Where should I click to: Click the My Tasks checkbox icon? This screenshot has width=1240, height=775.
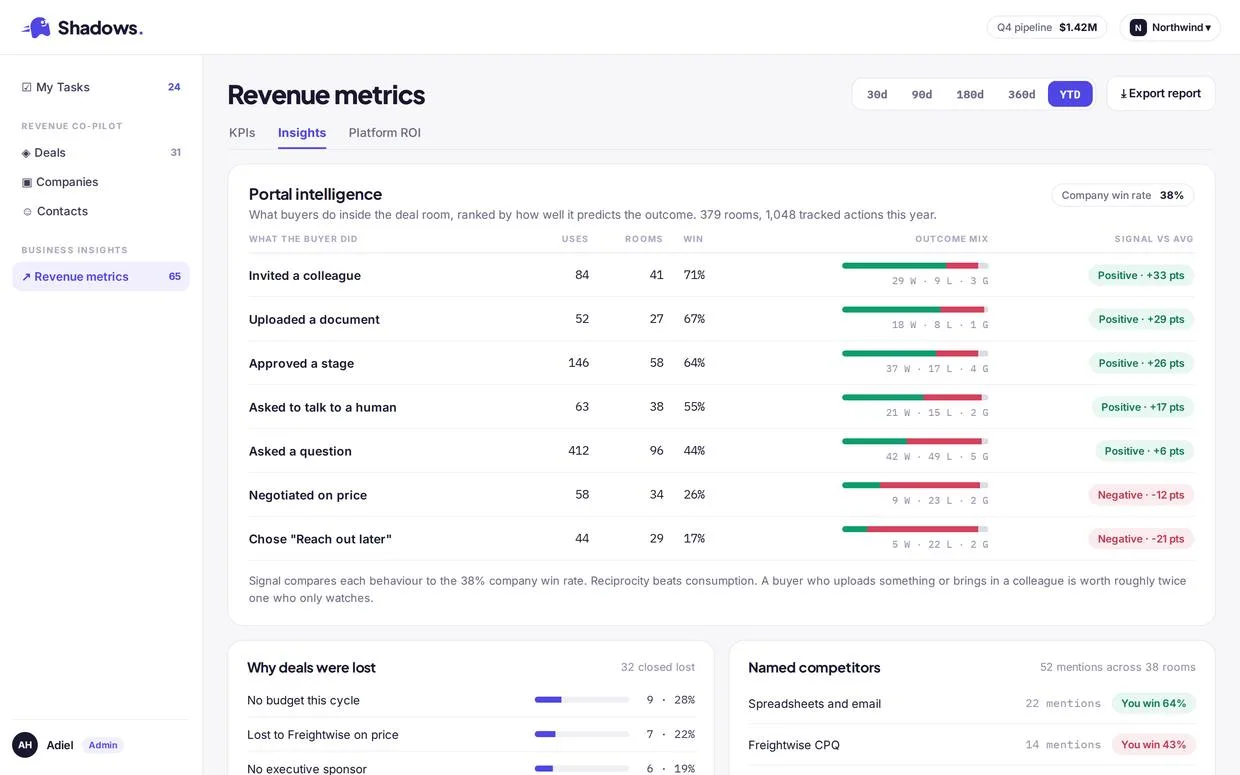(27, 87)
